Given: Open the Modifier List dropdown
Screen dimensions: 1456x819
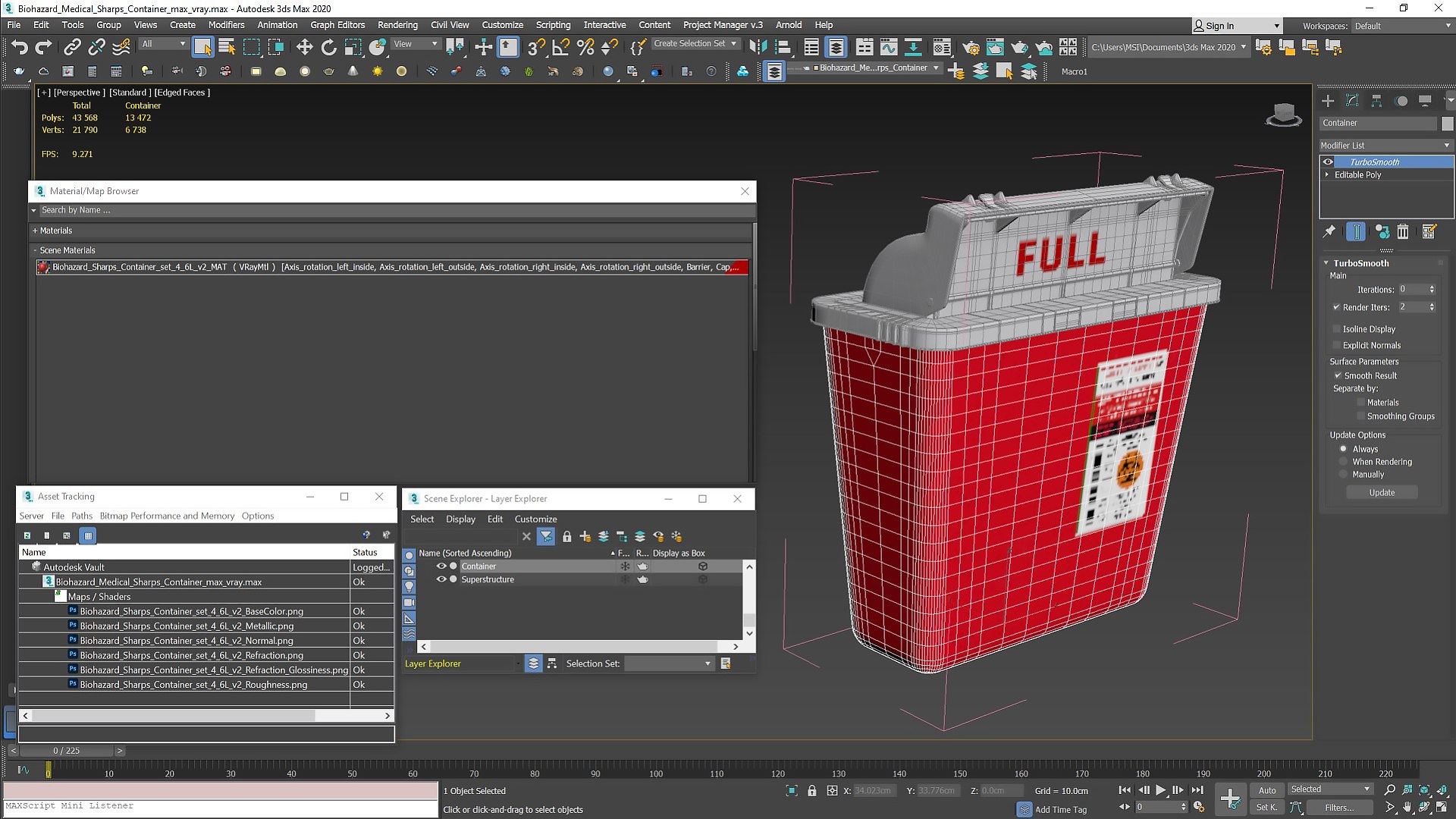Looking at the screenshot, I should (1385, 145).
